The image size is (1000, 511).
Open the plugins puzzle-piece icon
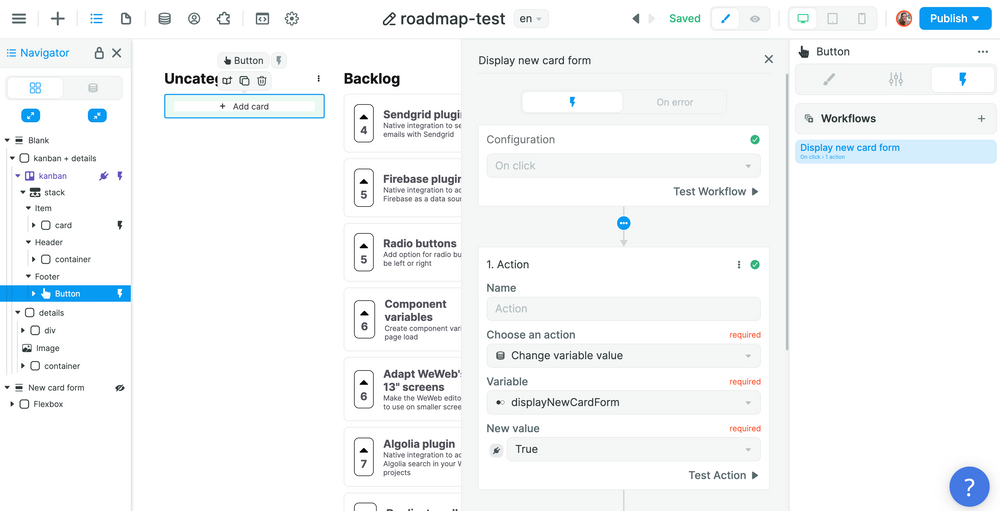[223, 19]
